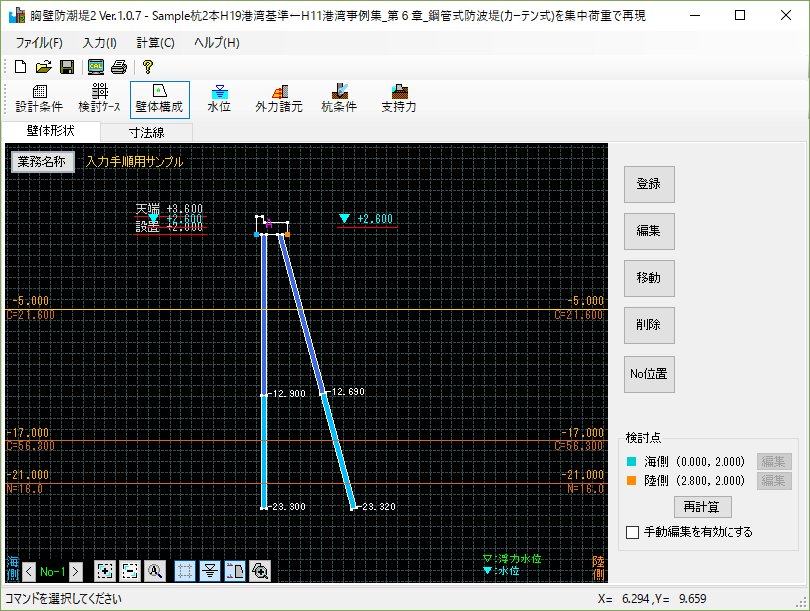Click the 登録 register button
The image size is (810, 611).
tap(650, 184)
